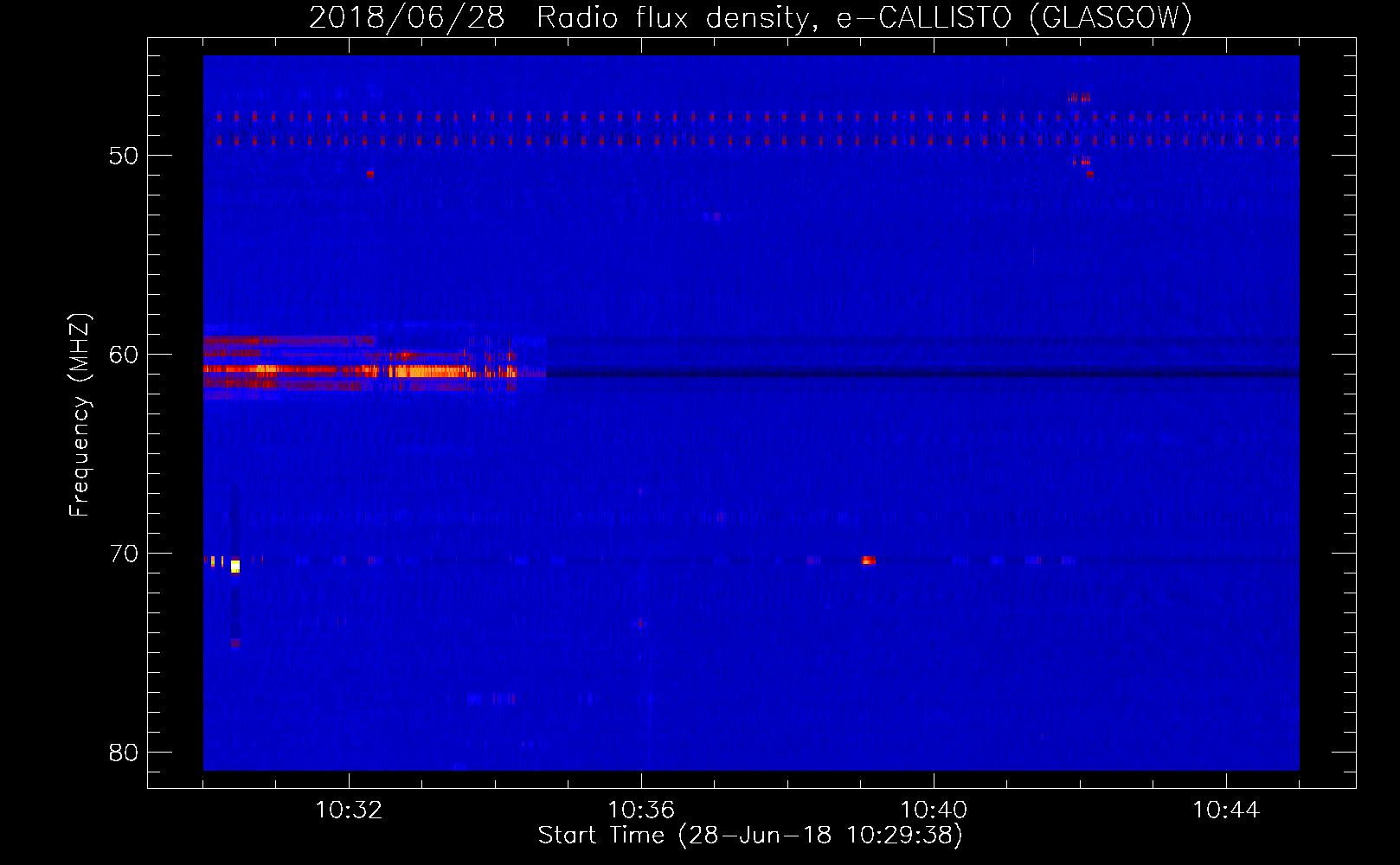This screenshot has height=865, width=1400.
Task: Click the red spot at 70 MHz near 10:39
Action: tap(869, 561)
